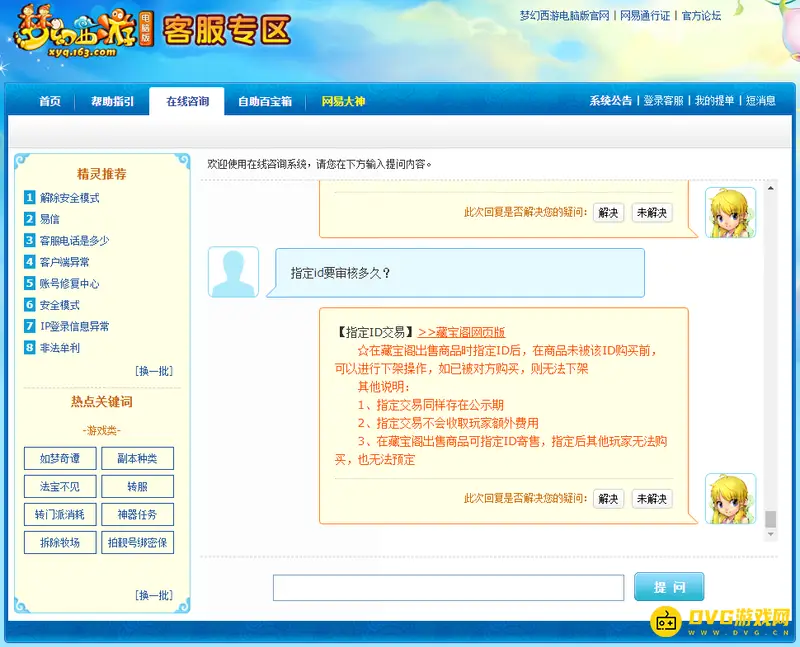This screenshot has height=647, width=800.
Task: Click the 拆除牧场 keyword button
Action: point(60,542)
